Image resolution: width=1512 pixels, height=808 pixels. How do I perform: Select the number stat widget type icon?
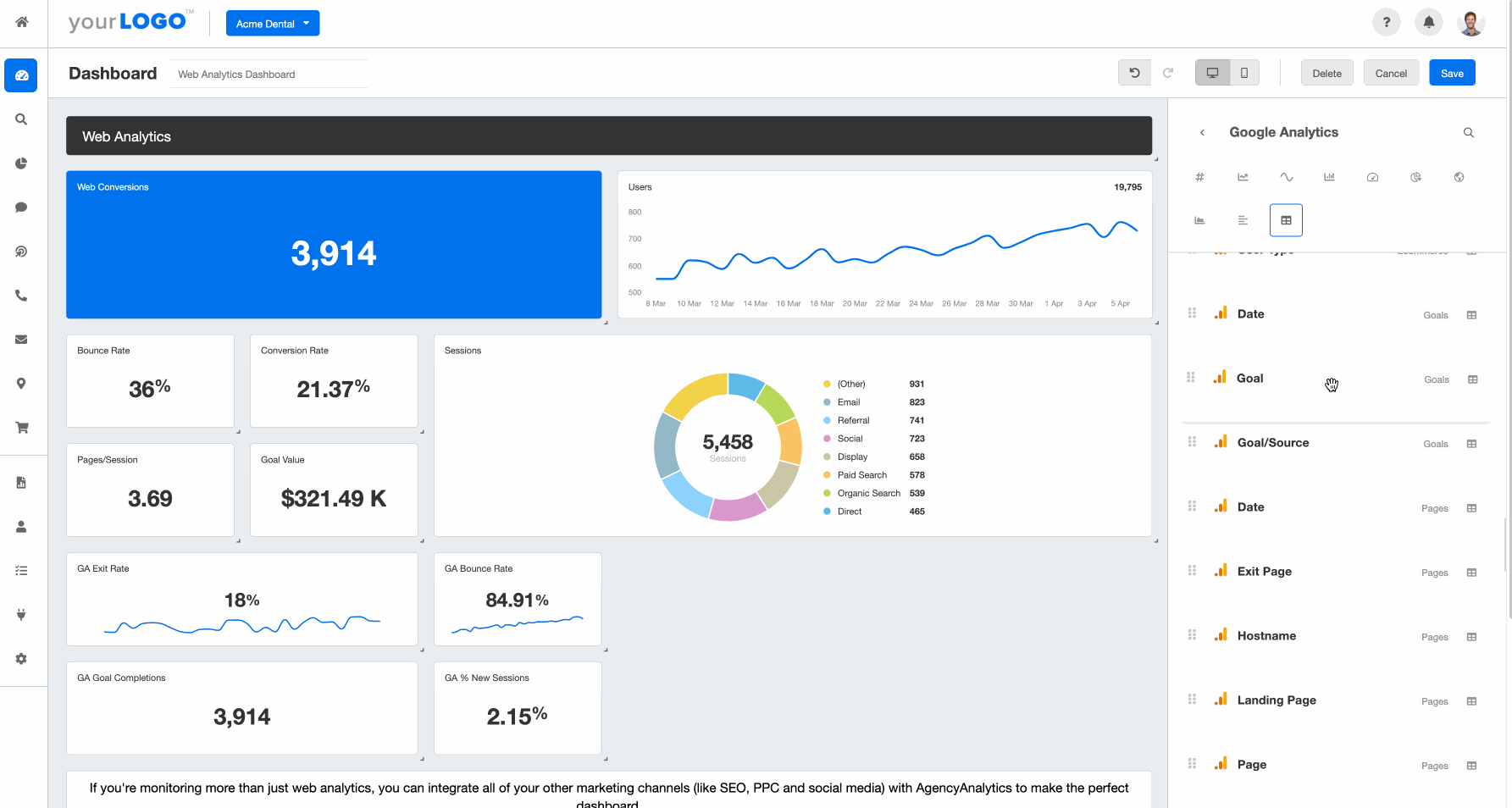pyautogui.click(x=1200, y=177)
